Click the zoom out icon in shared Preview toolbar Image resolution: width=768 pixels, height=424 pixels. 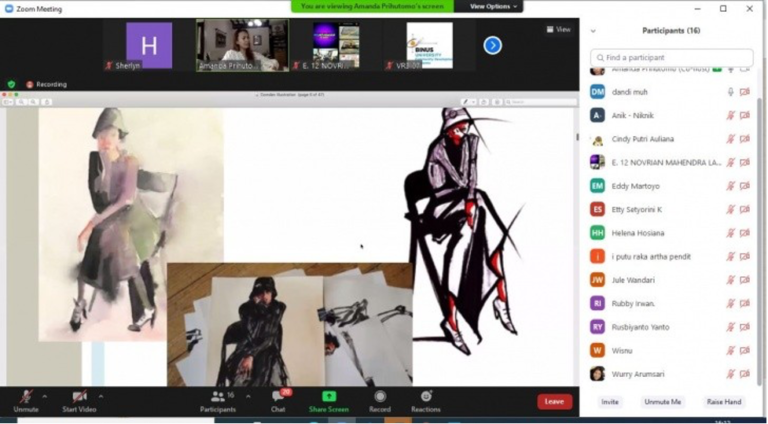coord(21,102)
